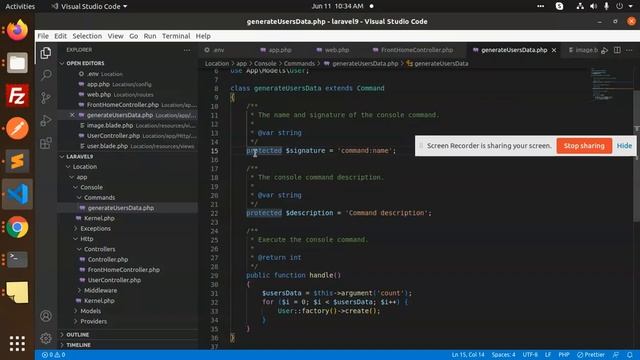
Task: Open the Activities overview
Action: (x=20, y=6)
